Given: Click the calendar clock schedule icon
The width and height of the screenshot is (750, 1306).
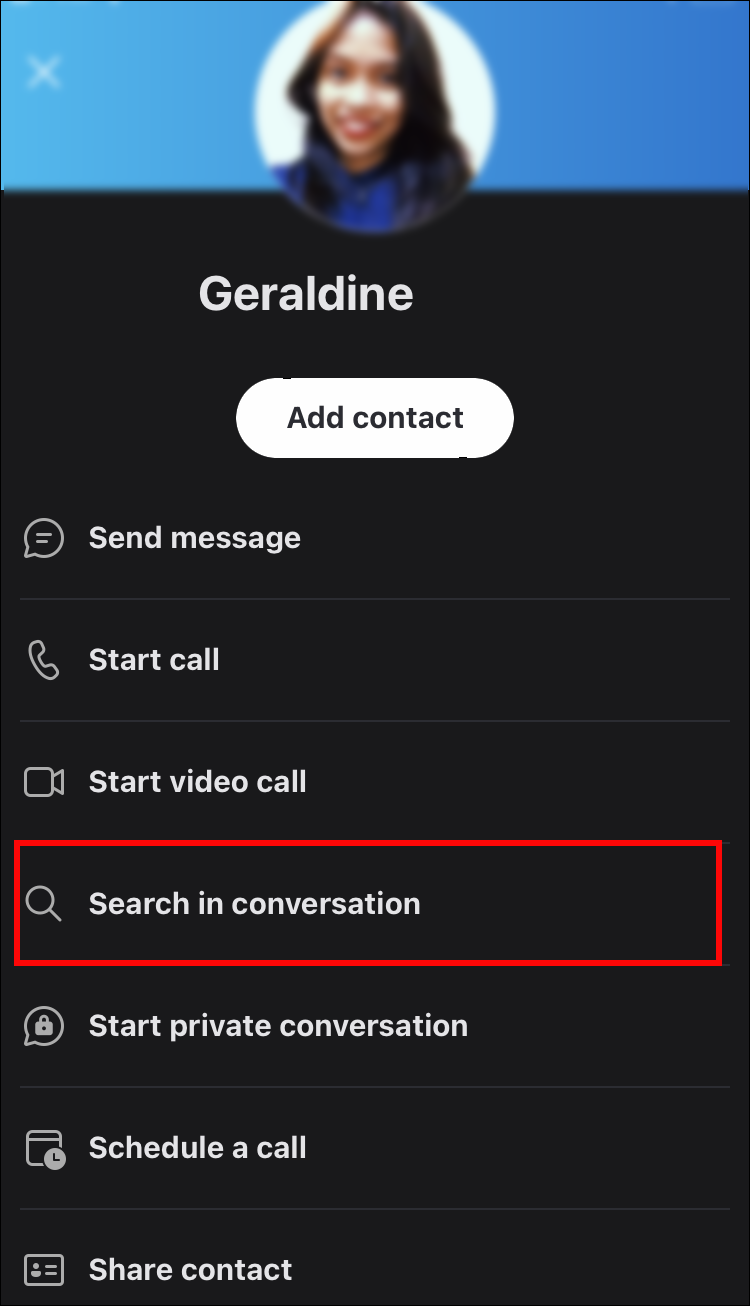Looking at the screenshot, I should [44, 1149].
